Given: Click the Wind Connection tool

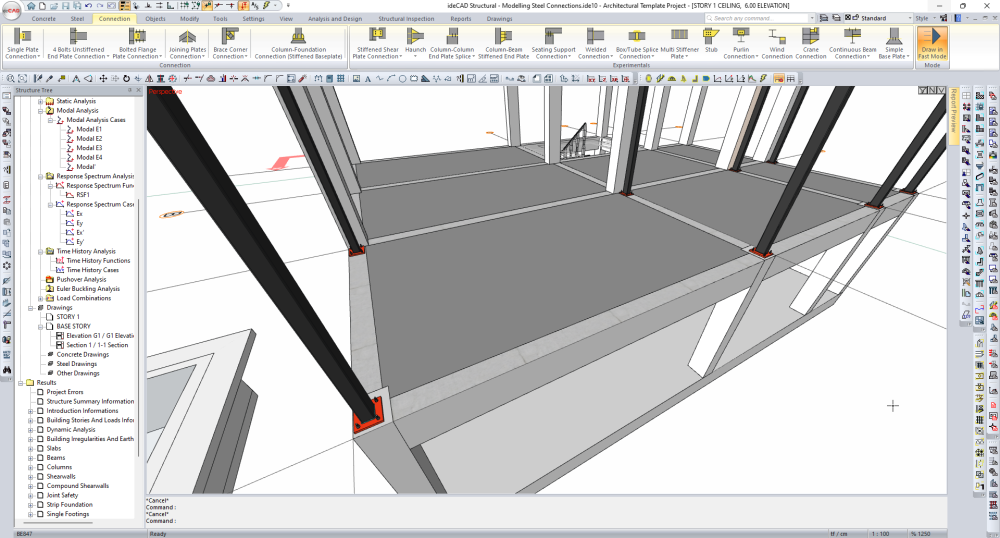Looking at the screenshot, I should click(x=776, y=37).
